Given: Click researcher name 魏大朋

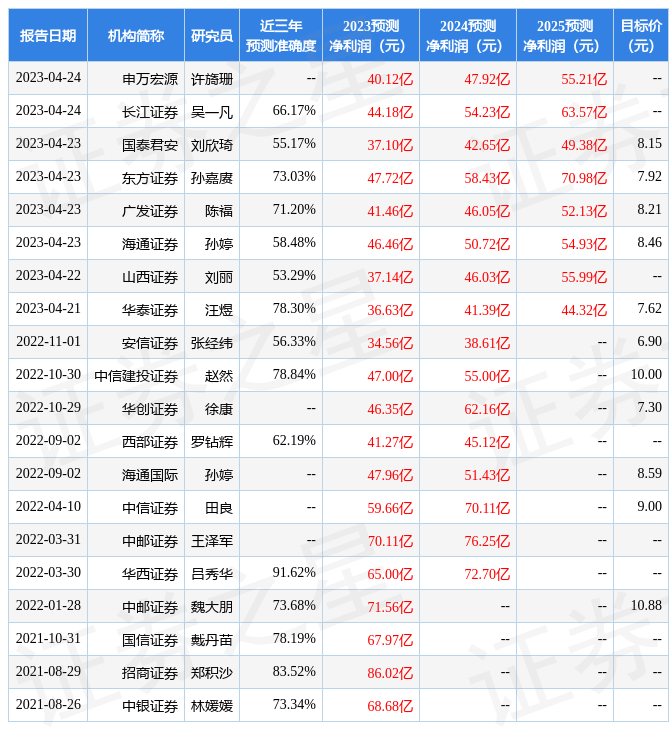Looking at the screenshot, I should pos(212,607).
